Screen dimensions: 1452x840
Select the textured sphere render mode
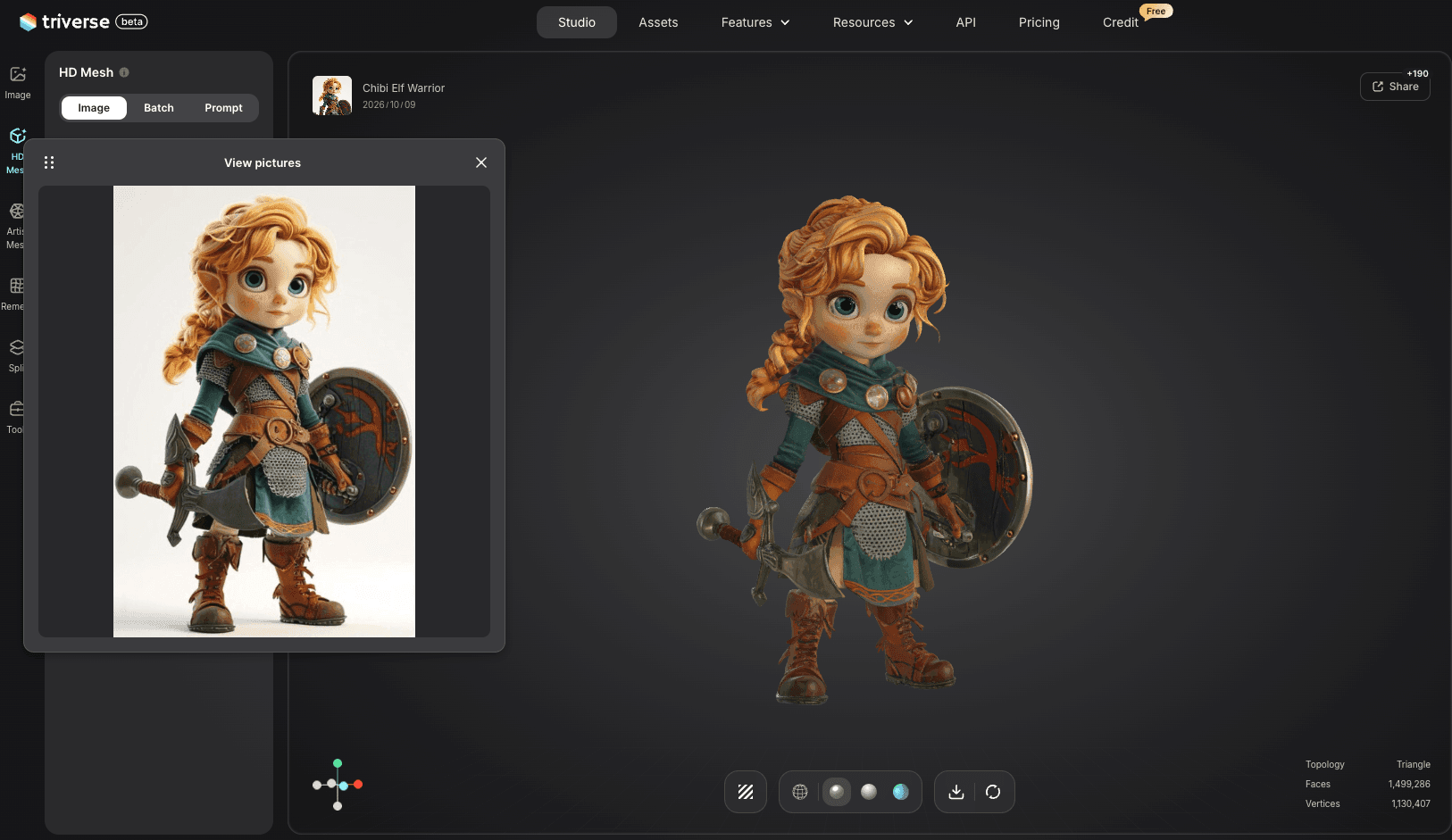(837, 792)
